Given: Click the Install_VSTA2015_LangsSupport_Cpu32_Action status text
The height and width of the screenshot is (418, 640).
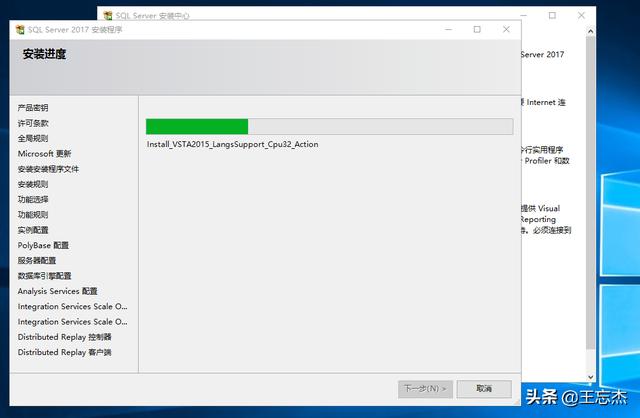Looking at the screenshot, I should point(233,145).
